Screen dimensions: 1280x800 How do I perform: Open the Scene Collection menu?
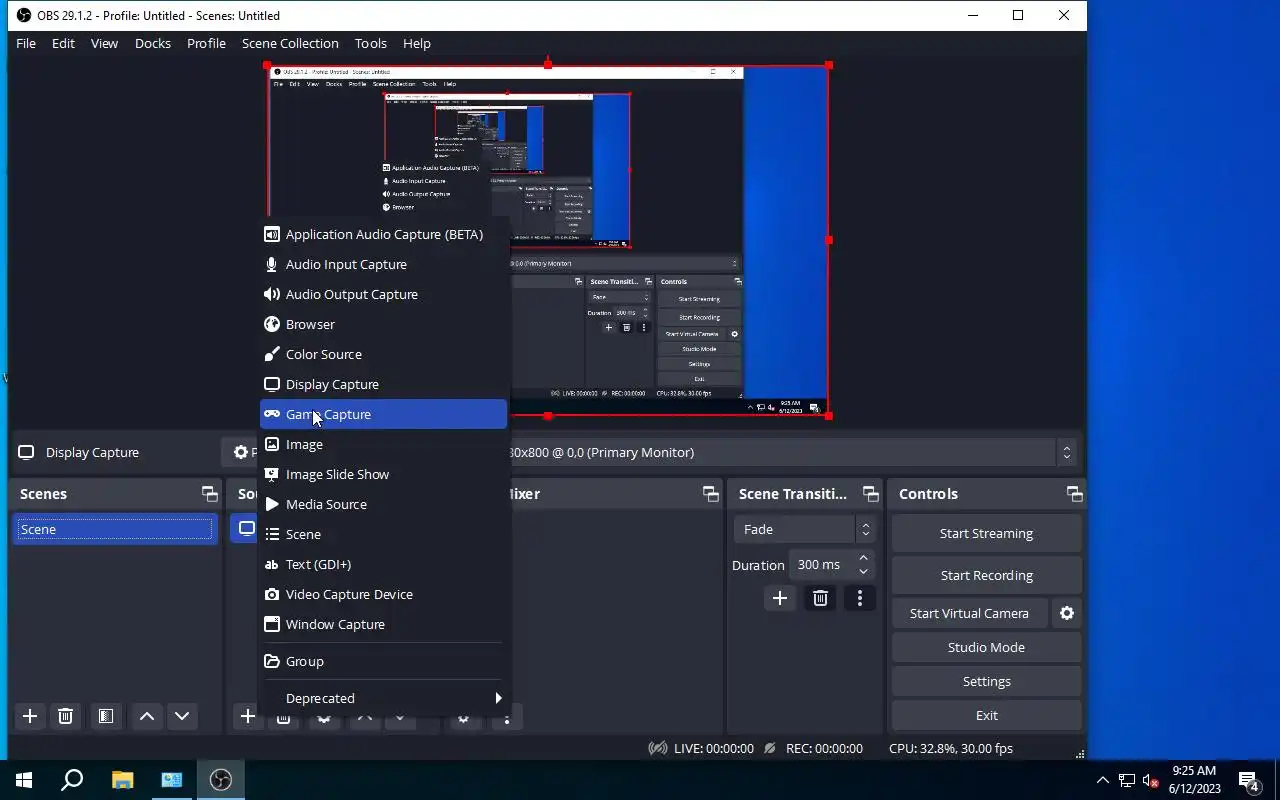290,43
